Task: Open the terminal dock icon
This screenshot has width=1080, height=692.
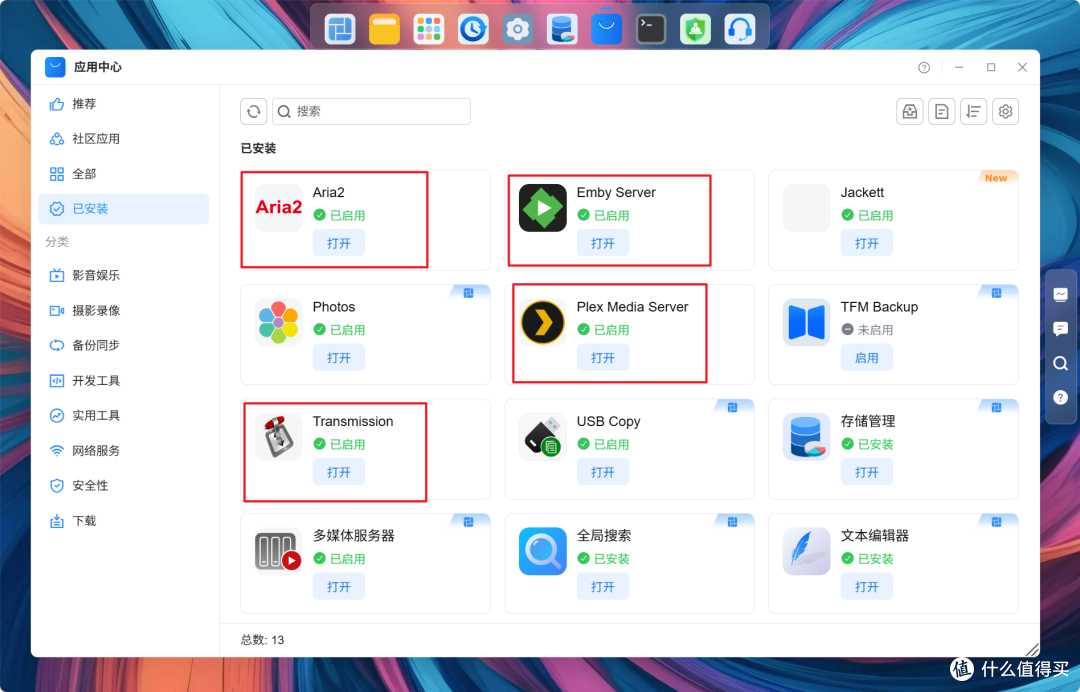Action: click(x=651, y=29)
